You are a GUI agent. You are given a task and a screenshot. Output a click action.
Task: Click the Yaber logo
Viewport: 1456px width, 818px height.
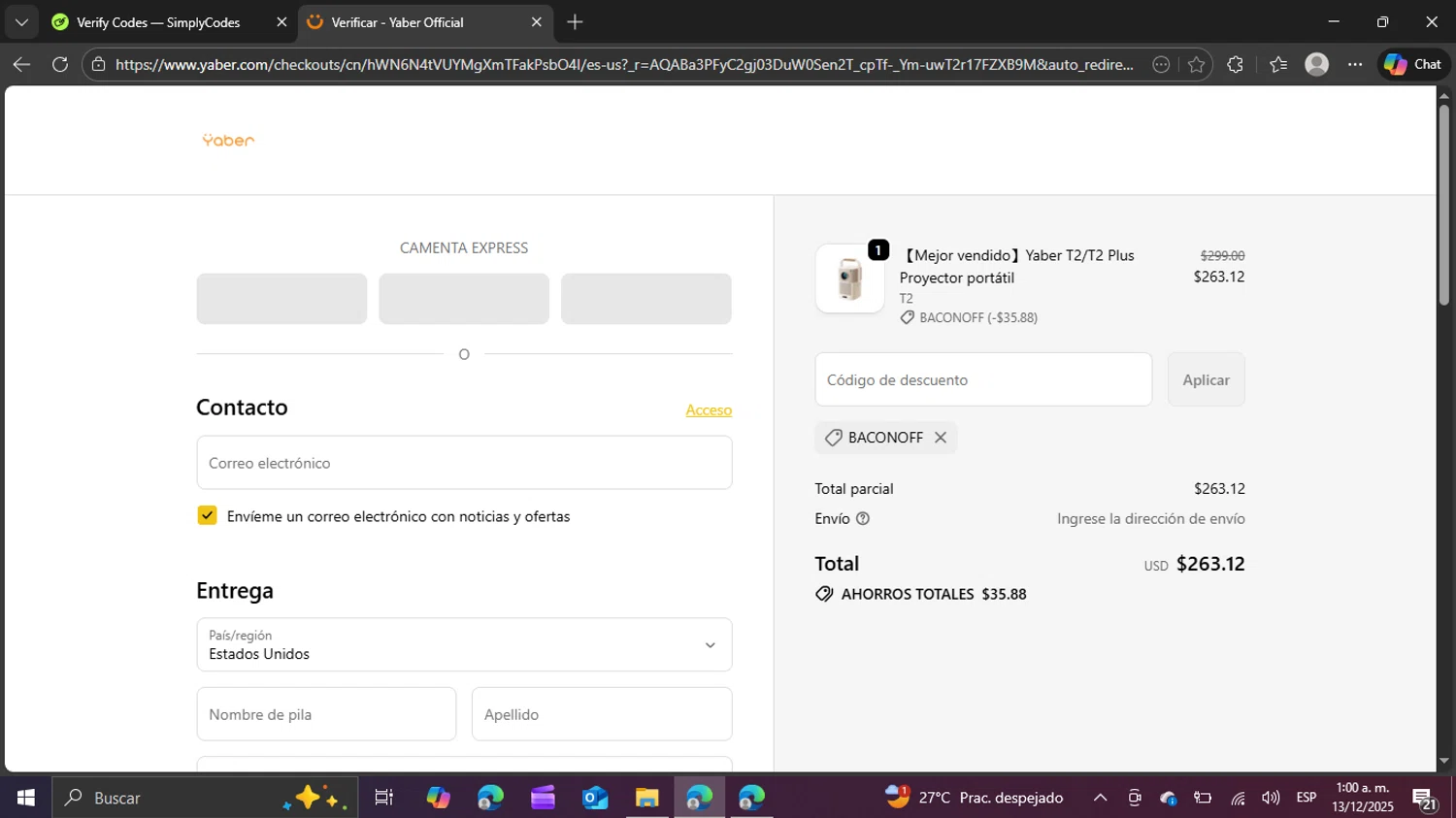[228, 141]
